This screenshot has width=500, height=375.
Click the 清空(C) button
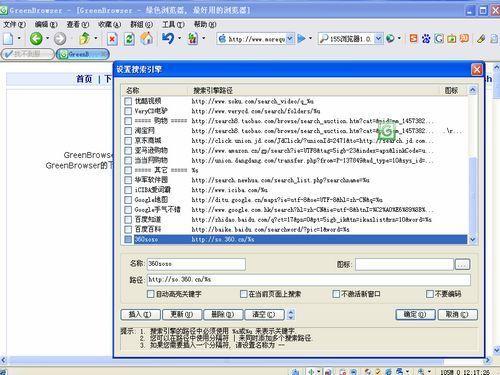(x=264, y=314)
